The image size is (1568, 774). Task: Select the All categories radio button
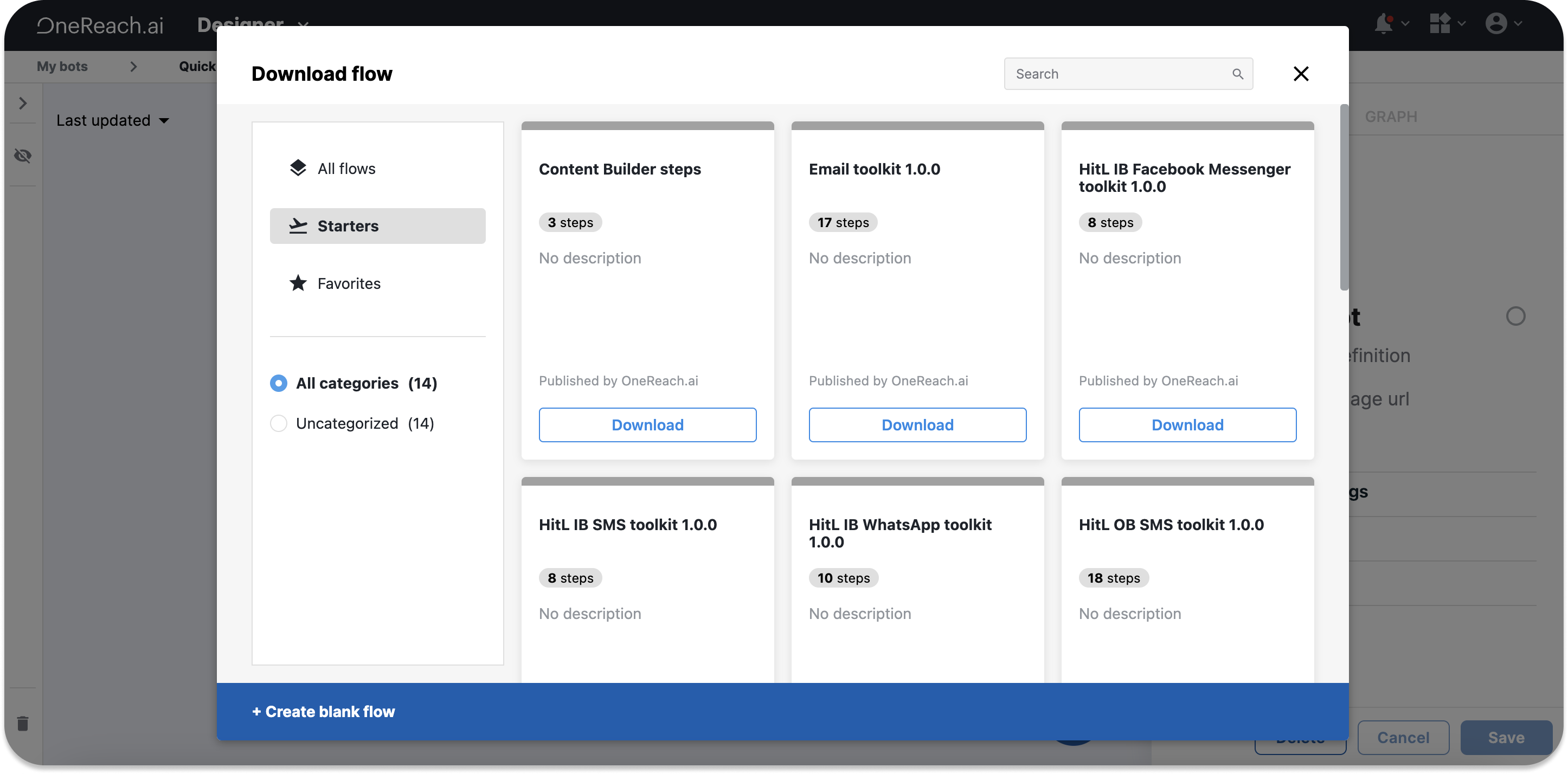click(278, 383)
